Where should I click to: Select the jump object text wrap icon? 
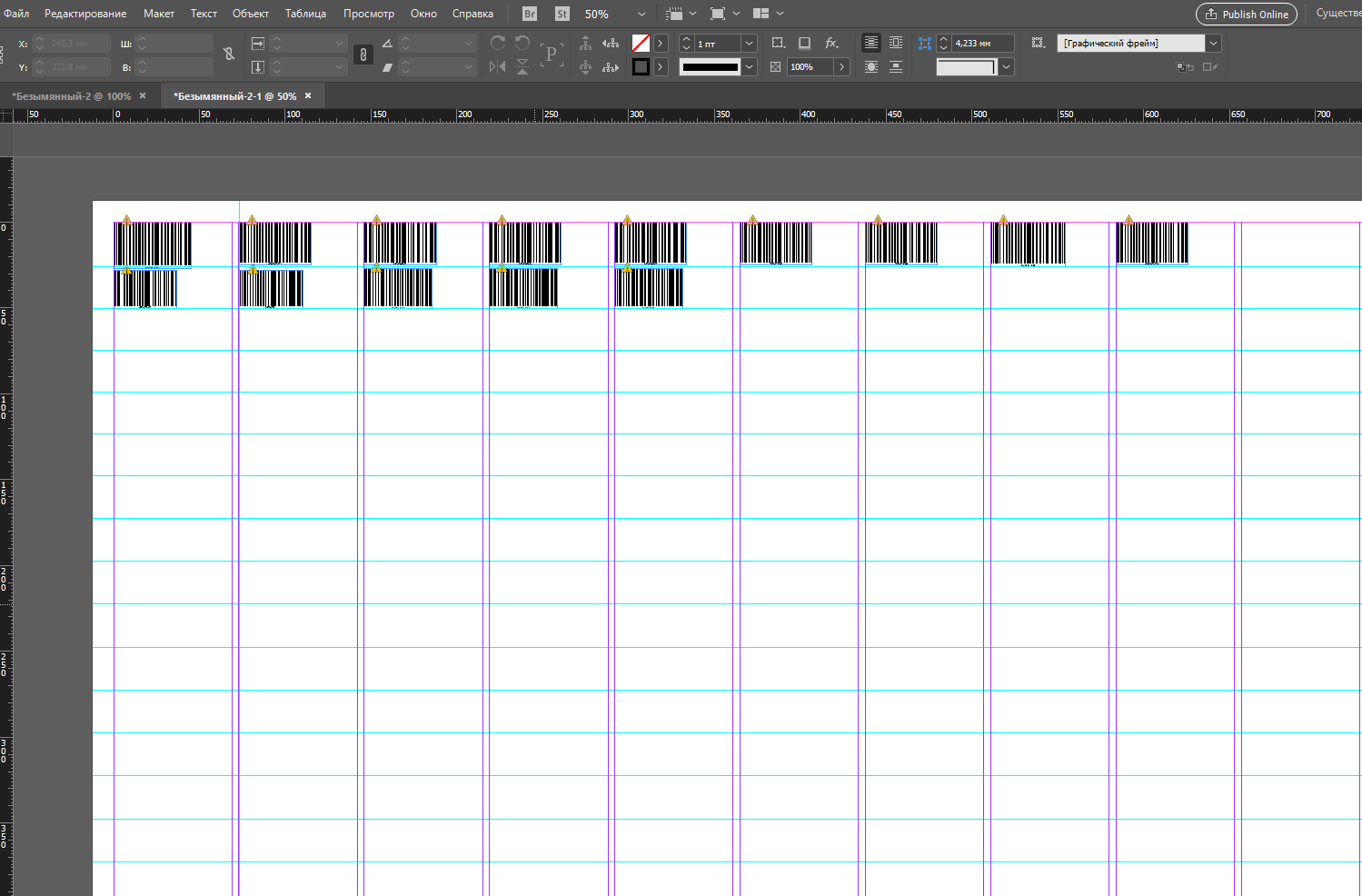click(896, 66)
